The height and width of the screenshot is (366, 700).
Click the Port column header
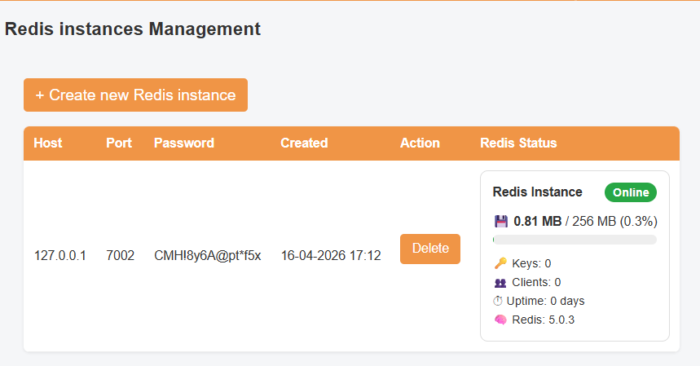pos(119,143)
